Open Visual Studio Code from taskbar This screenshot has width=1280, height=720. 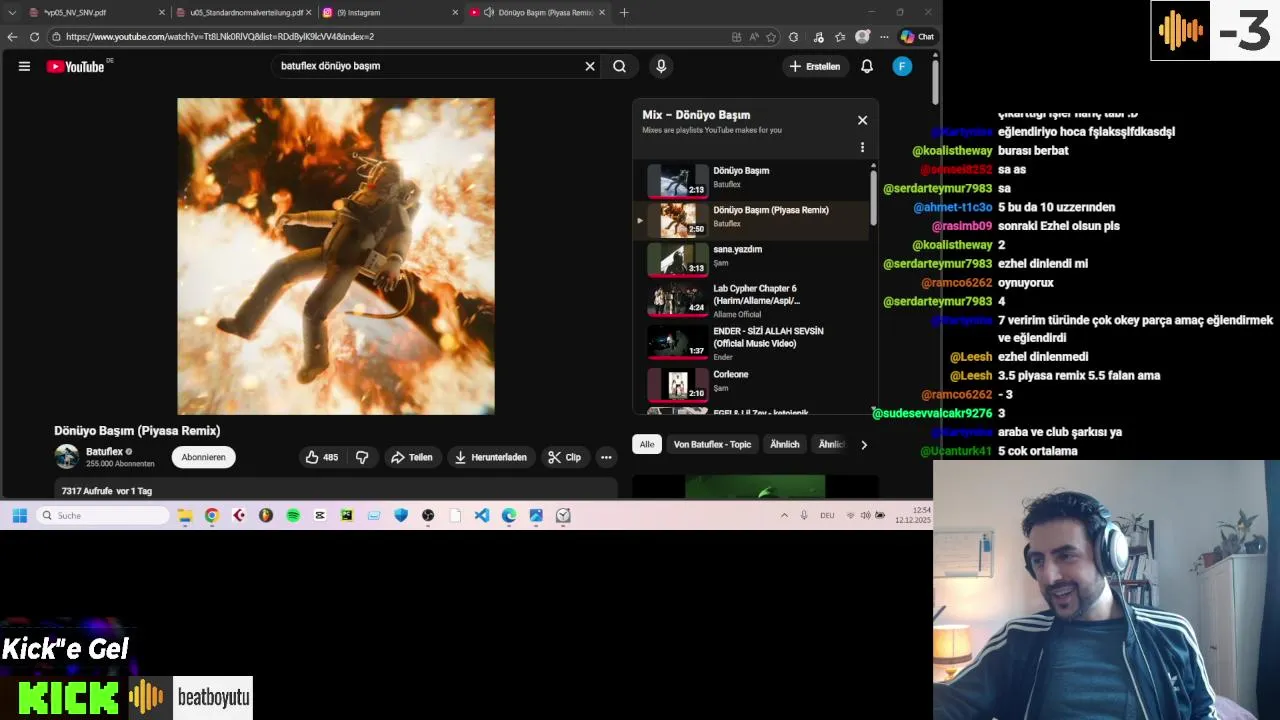tap(482, 515)
